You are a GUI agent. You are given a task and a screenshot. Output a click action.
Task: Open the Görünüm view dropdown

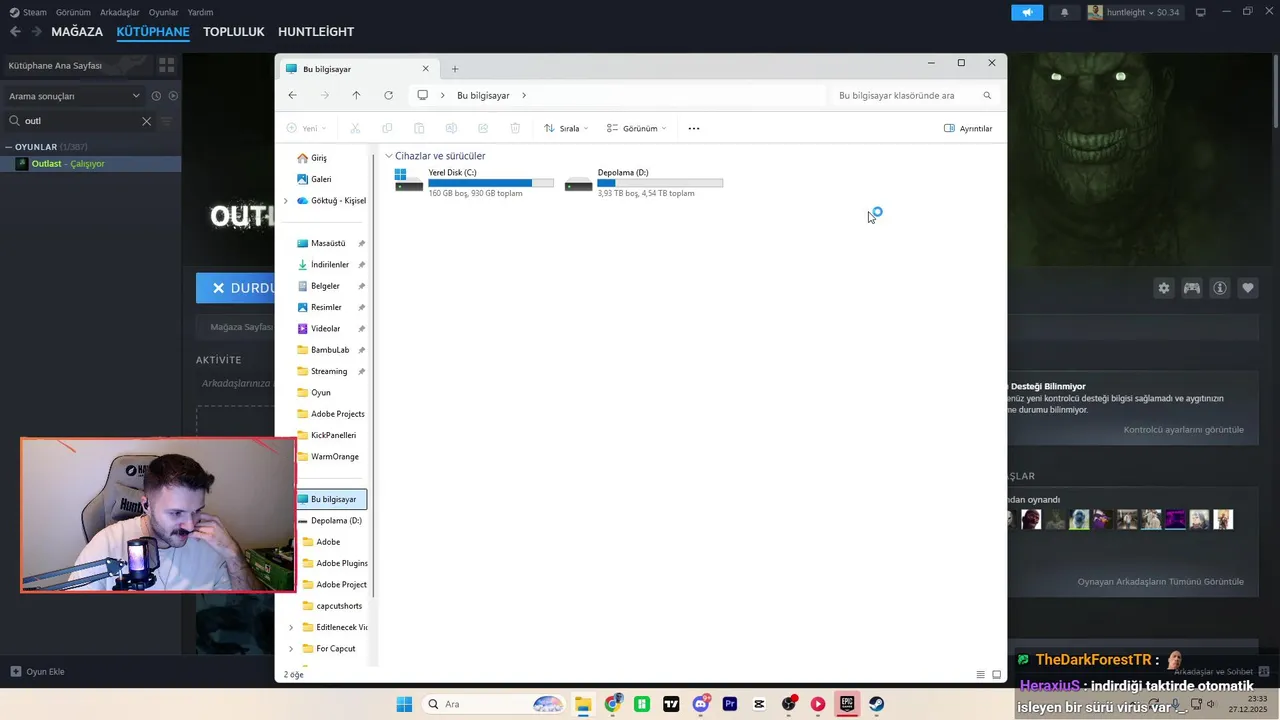click(x=636, y=128)
